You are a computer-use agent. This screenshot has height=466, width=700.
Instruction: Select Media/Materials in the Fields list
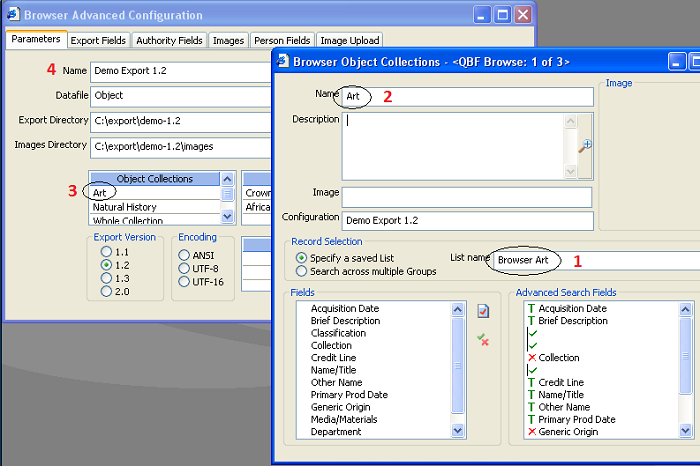(344, 420)
